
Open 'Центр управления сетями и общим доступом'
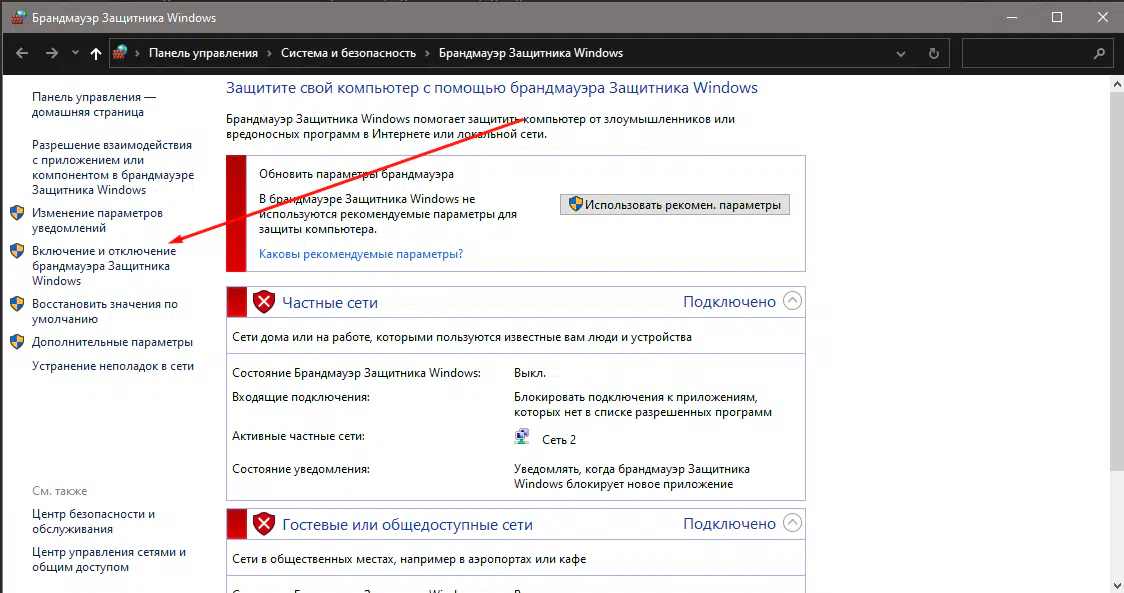pyautogui.click(x=109, y=559)
